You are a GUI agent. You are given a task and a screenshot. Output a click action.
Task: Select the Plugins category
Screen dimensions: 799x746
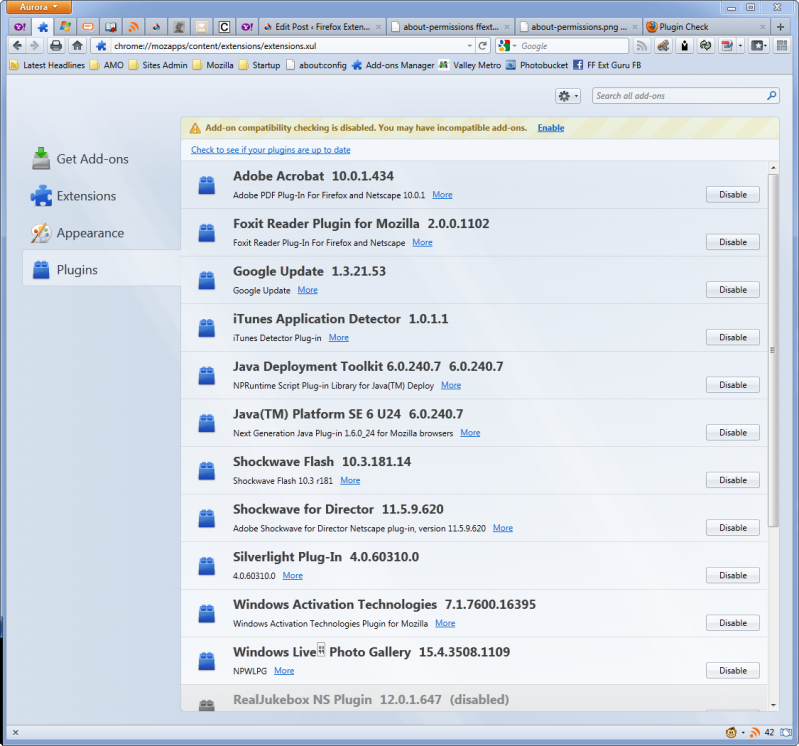click(x=102, y=270)
